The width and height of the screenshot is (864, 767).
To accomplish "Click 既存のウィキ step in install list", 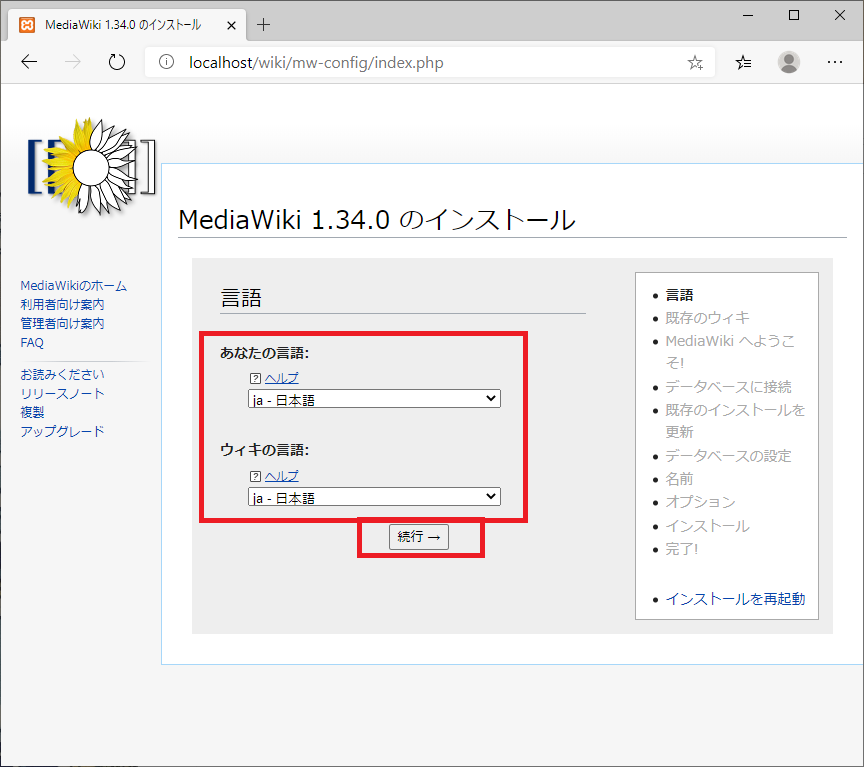I will coord(708,318).
